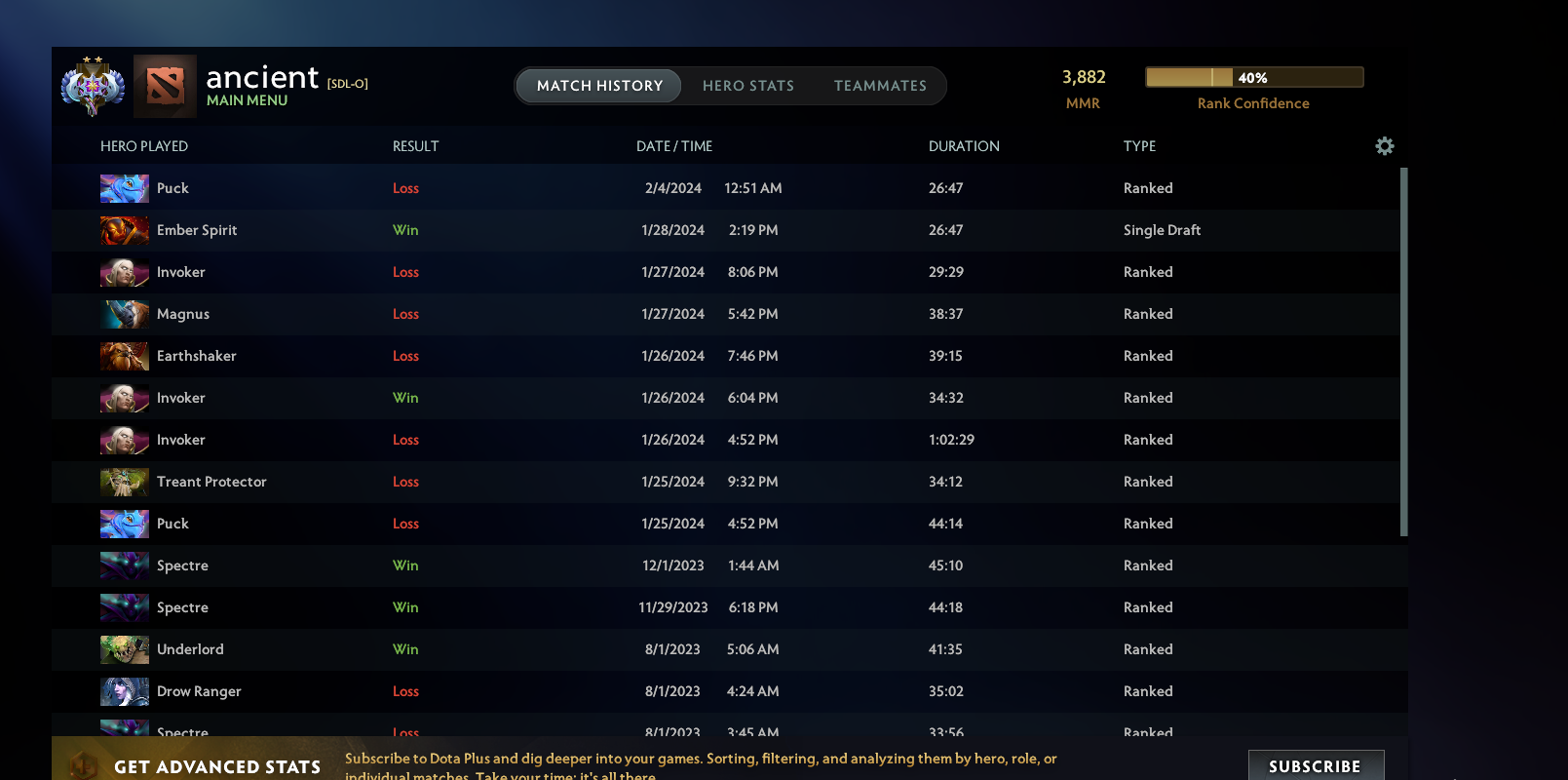
Task: Switch to Hero Stats tab
Action: 747,86
